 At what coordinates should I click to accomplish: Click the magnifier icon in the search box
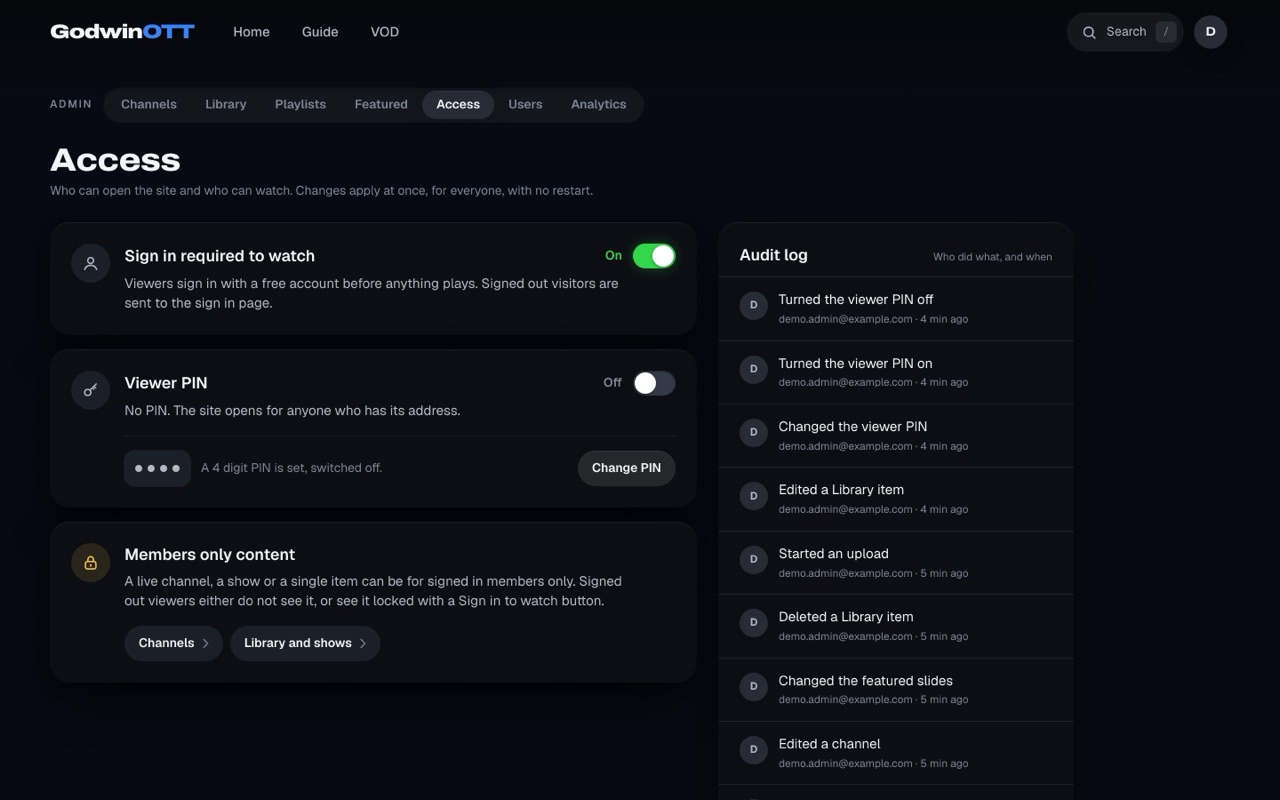coord(1089,32)
